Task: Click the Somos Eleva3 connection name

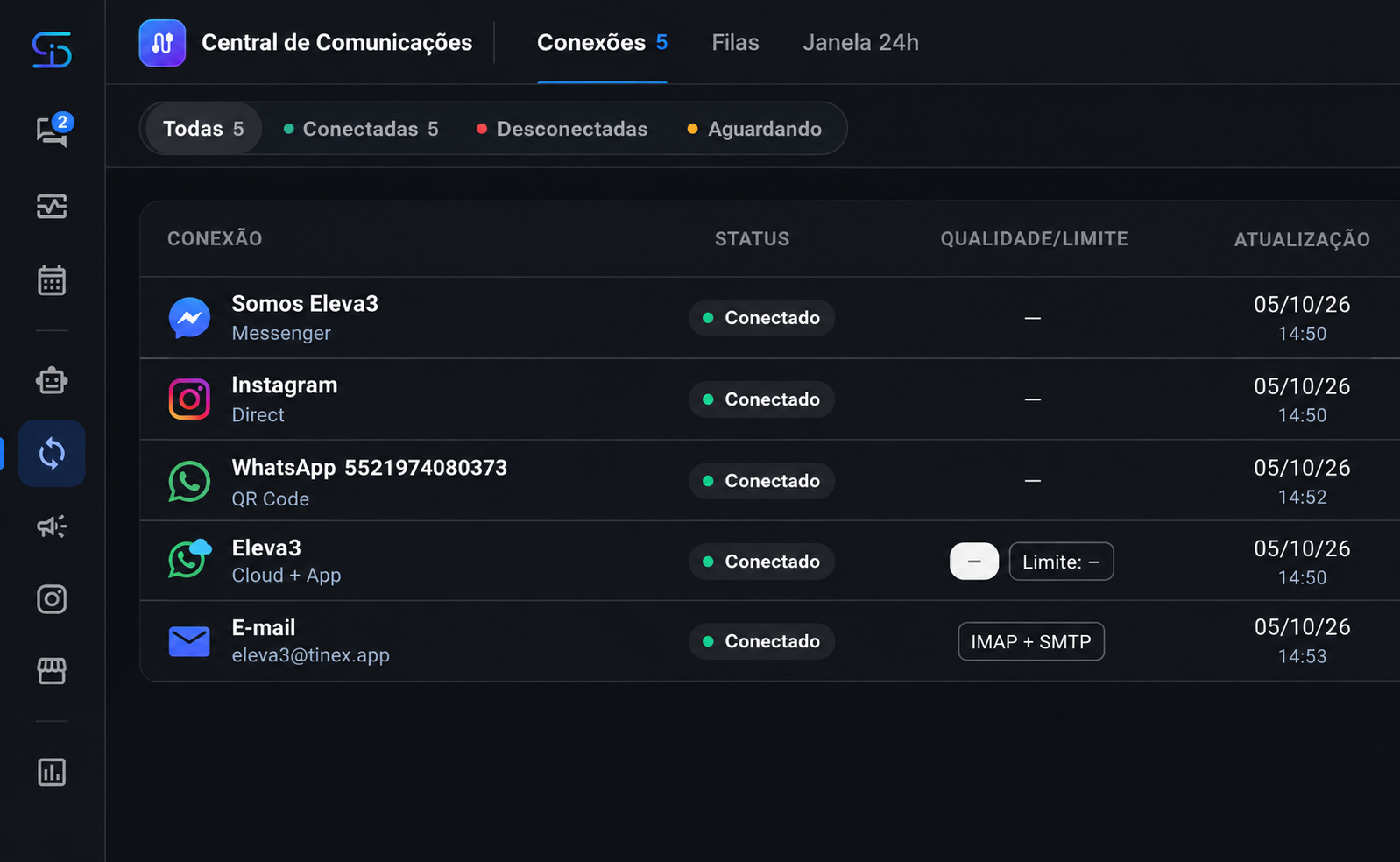Action: tap(305, 304)
